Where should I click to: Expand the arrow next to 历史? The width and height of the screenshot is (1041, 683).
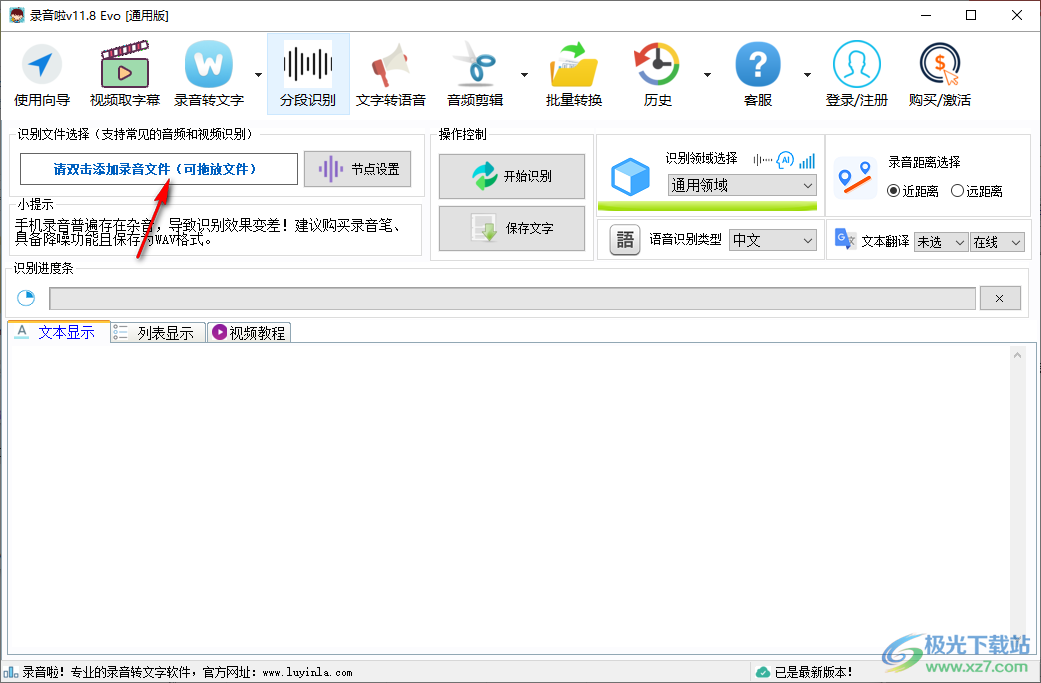tap(707, 75)
